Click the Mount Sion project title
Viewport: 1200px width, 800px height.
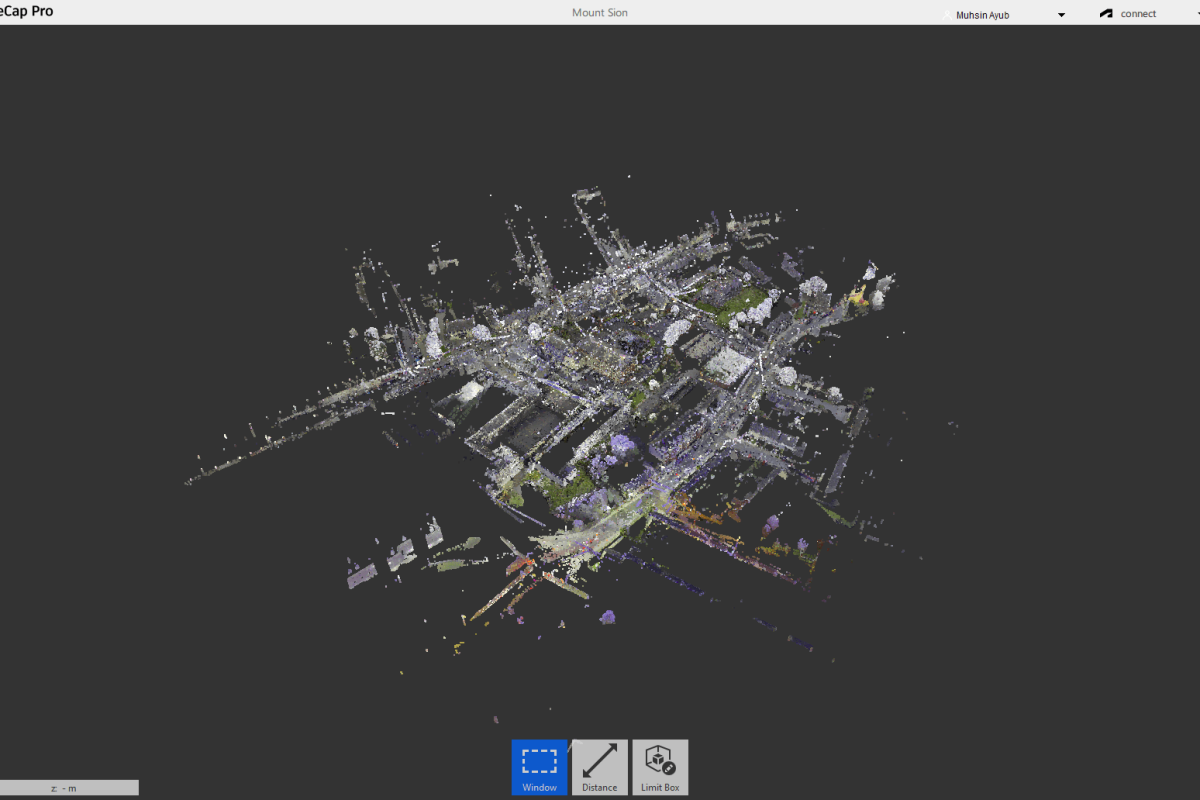pos(599,12)
